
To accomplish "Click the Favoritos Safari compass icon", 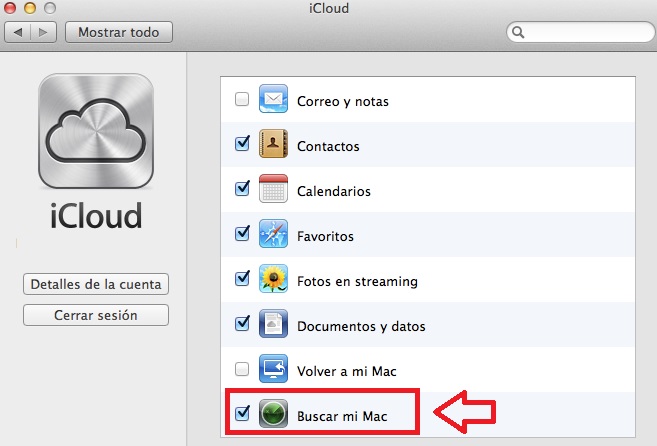I will pyautogui.click(x=273, y=233).
